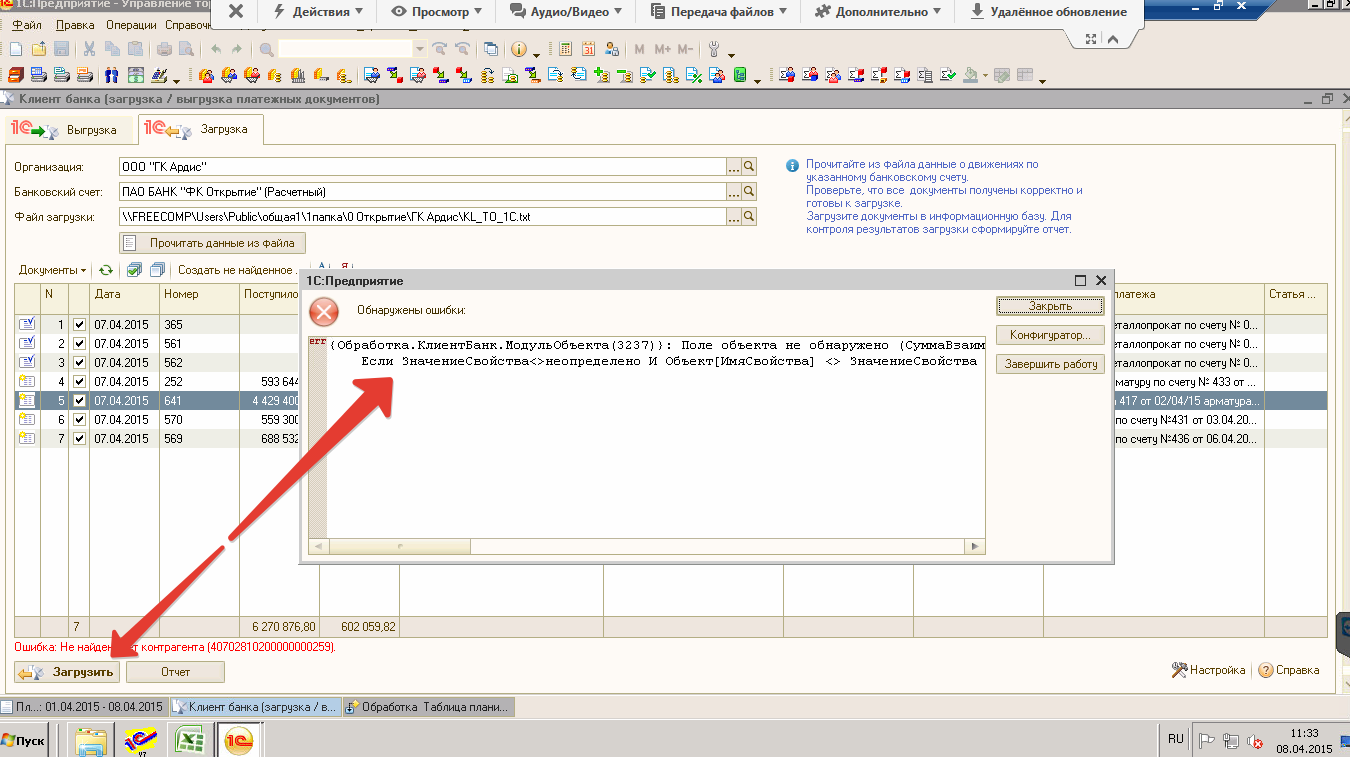This screenshot has width=1350, height=757.
Task: Click the Настройка wrench icon
Action: pos(1179,671)
